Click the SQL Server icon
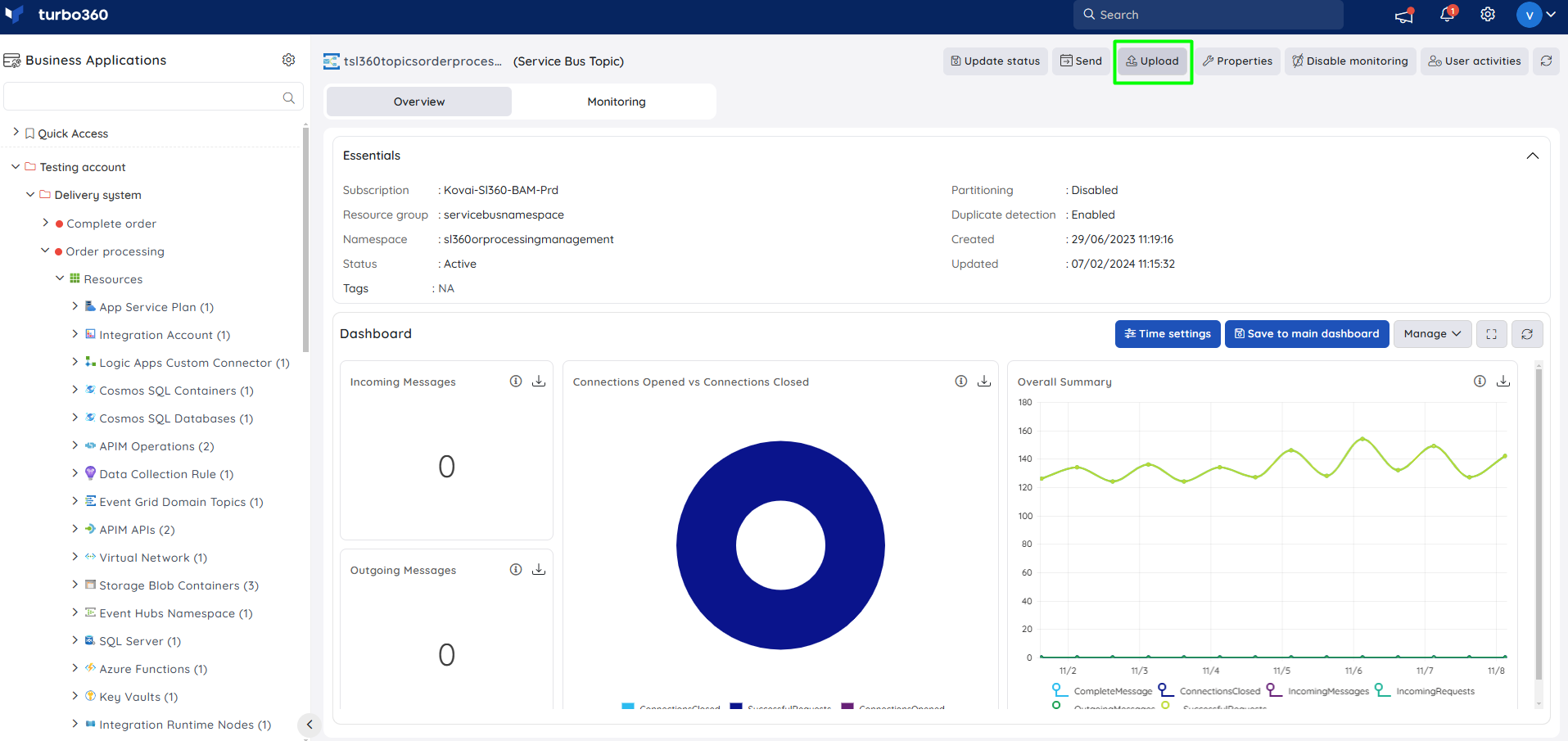 pos(90,640)
